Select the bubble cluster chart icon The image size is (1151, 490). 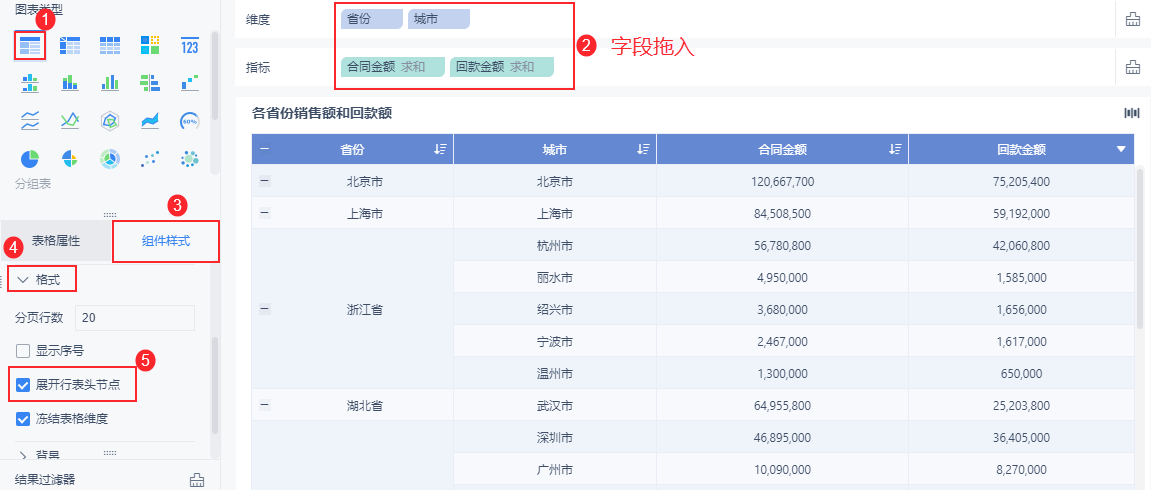(189, 158)
